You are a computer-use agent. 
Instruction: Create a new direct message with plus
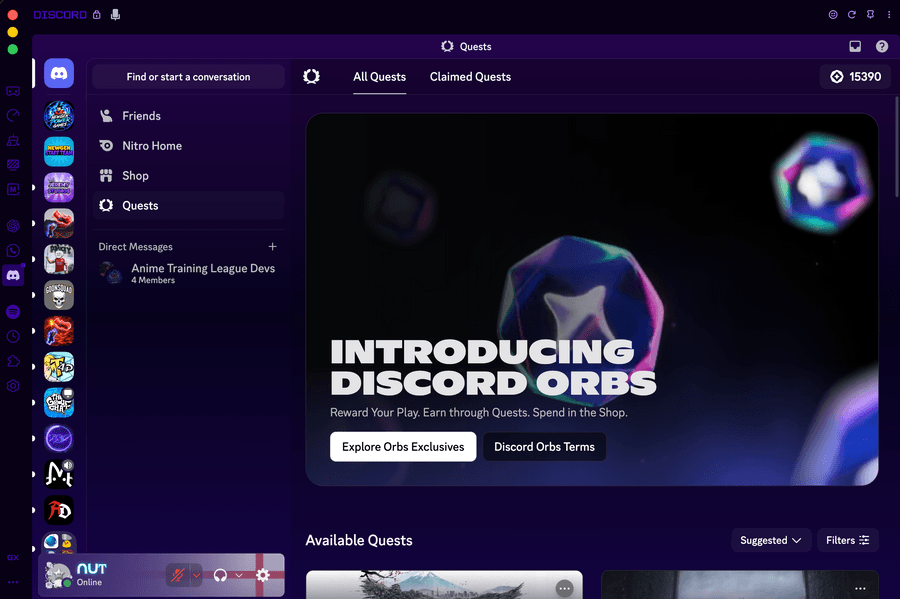coord(273,246)
